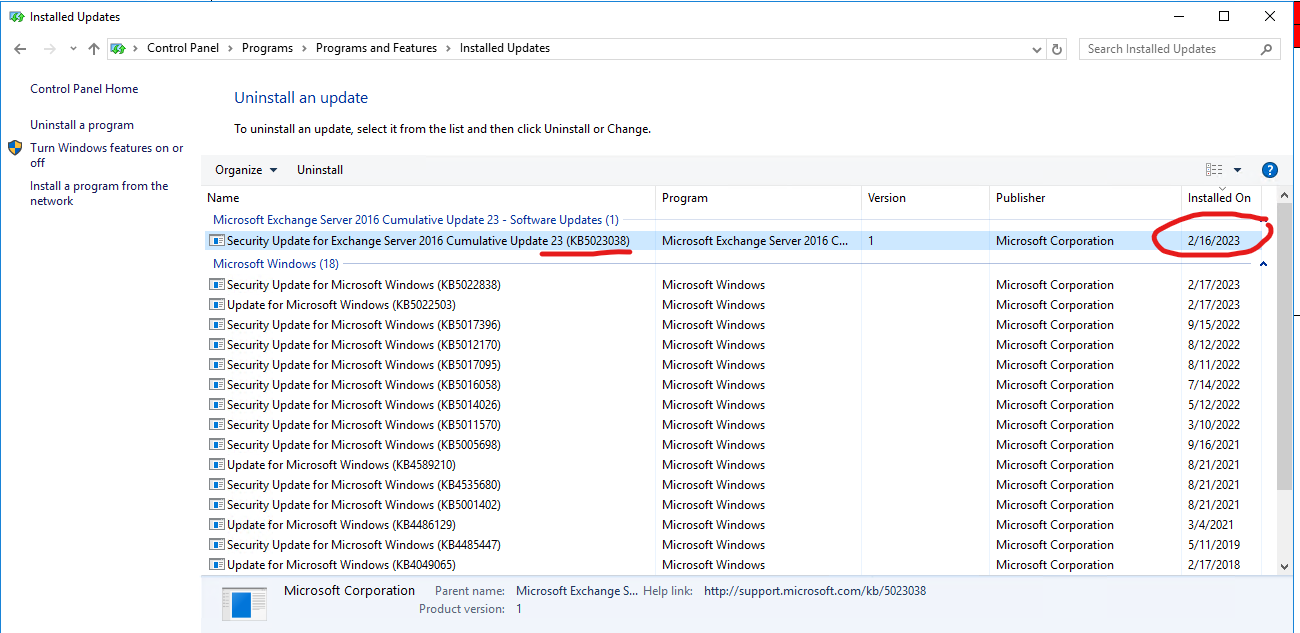The height and width of the screenshot is (633, 1300).
Task: Click the Uninstall toolbar button
Action: point(320,170)
